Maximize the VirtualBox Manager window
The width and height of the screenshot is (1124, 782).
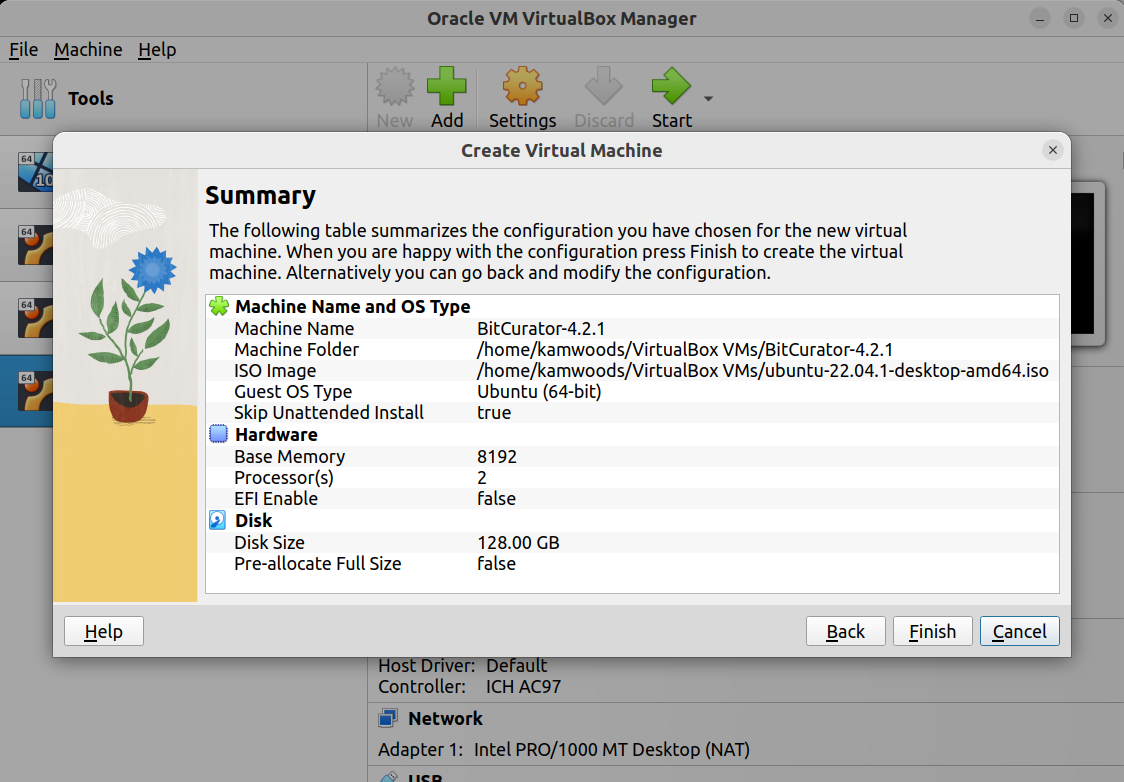pyautogui.click(x=1074, y=19)
